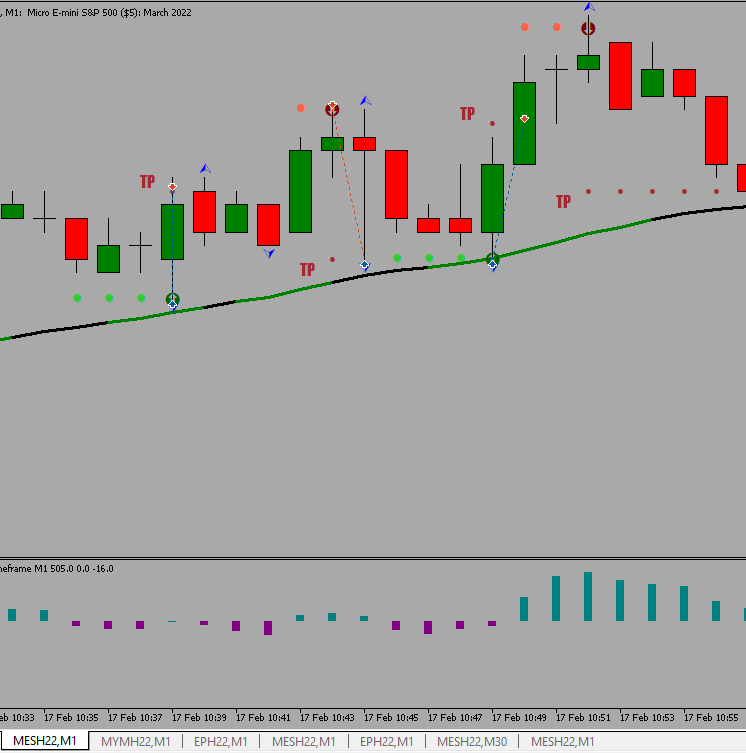
Task: Select the dark green circle entry marker at 10:49
Action: 492,260
